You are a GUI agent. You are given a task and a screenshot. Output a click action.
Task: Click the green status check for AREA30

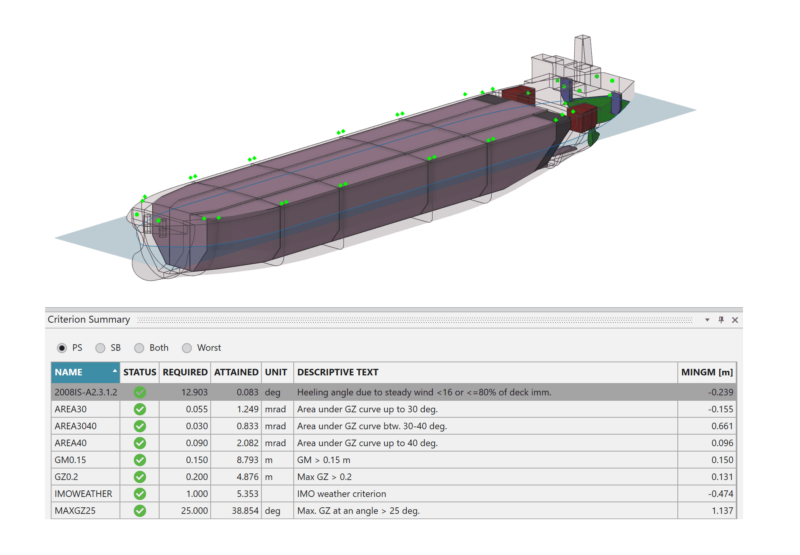[x=140, y=409]
